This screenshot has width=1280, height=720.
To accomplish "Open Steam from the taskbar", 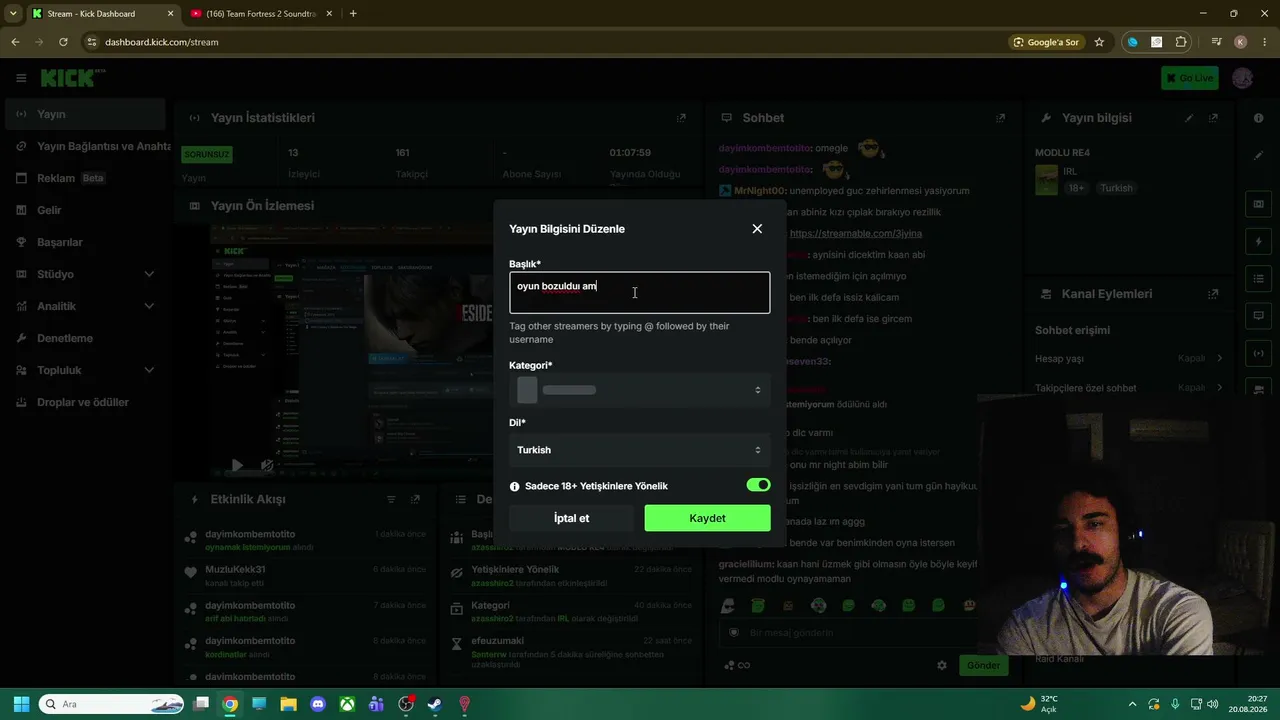I will point(435,704).
